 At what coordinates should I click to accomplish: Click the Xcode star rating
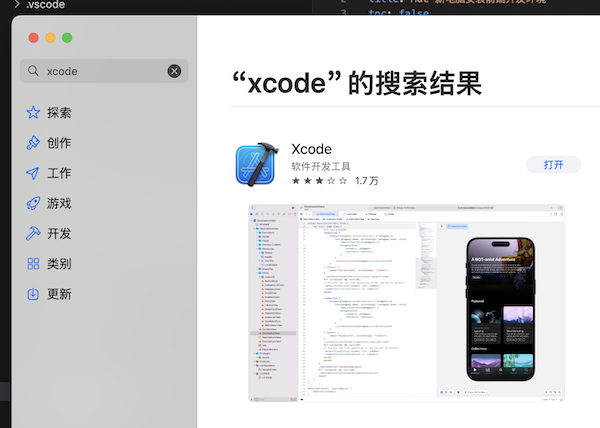(320, 181)
